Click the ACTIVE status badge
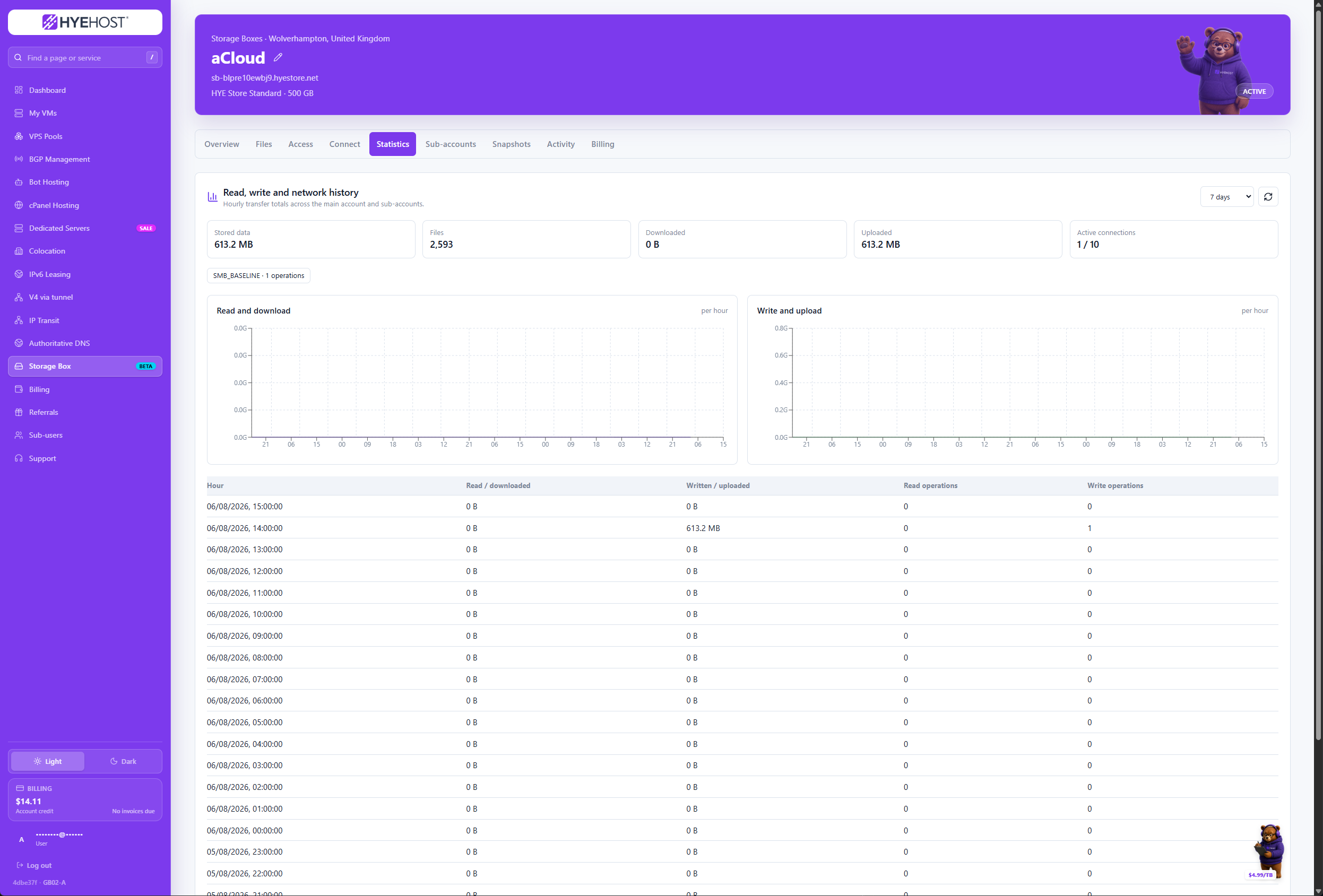 [1254, 91]
